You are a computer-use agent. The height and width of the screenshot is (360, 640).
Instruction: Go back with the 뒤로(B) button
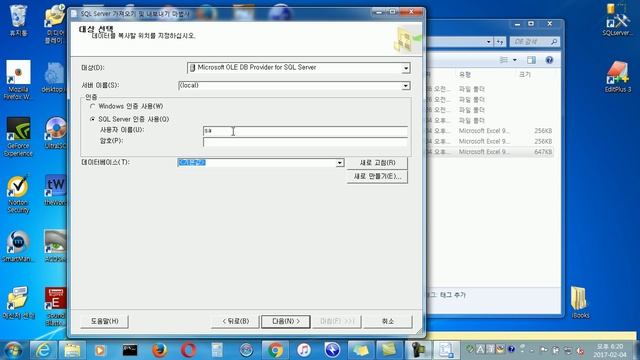coord(235,321)
